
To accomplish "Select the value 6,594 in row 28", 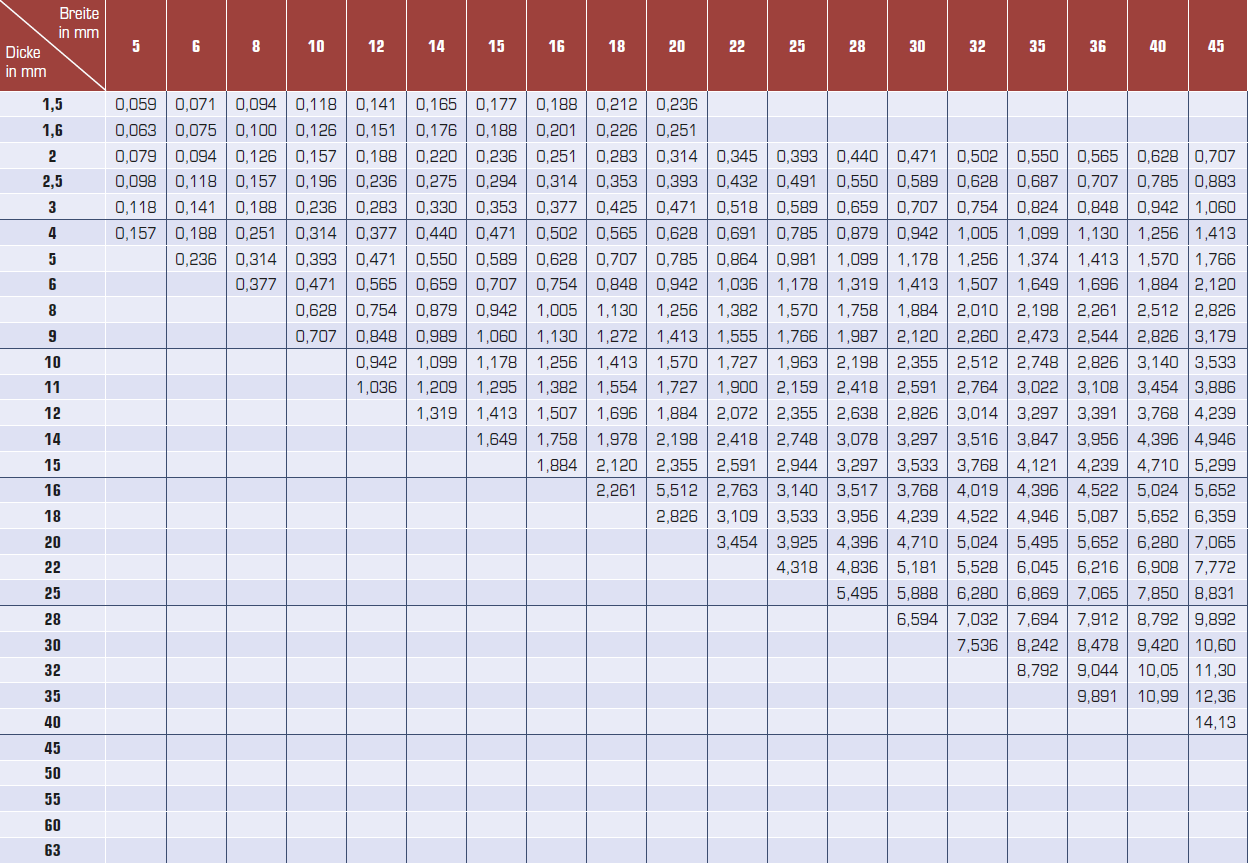I will pos(917,619).
